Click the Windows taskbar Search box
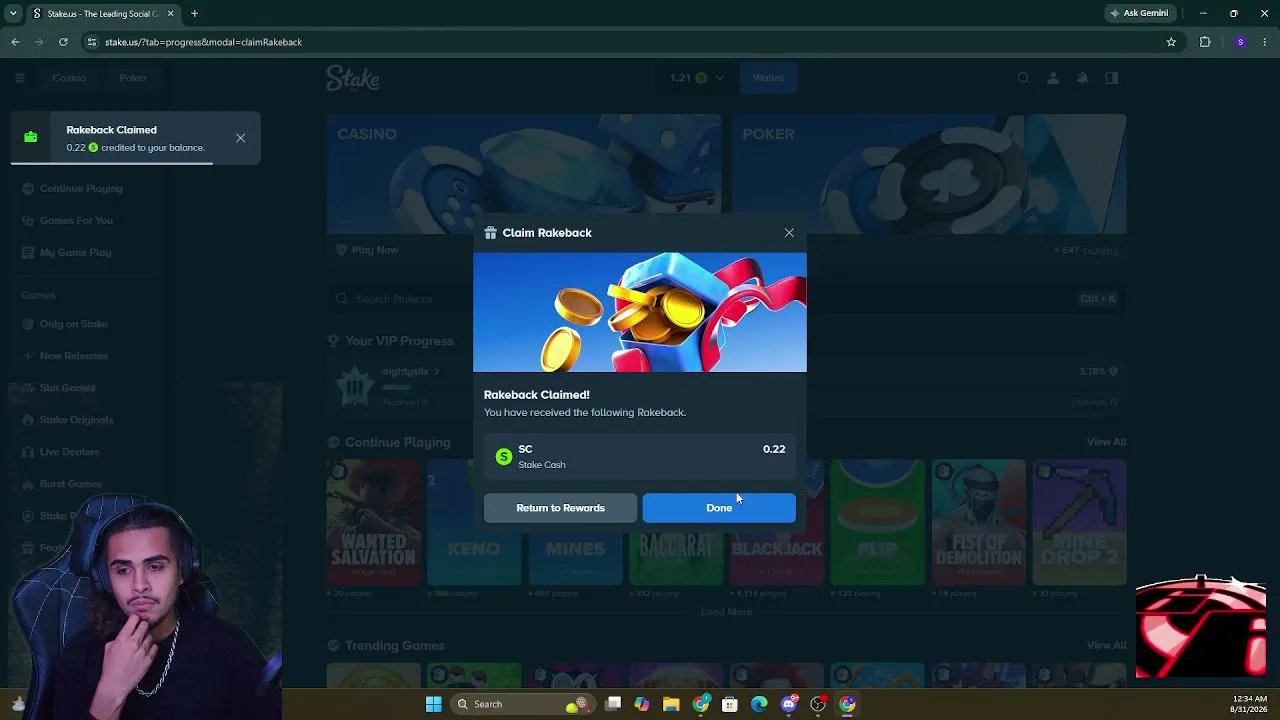This screenshot has width=1280, height=720. (x=521, y=704)
